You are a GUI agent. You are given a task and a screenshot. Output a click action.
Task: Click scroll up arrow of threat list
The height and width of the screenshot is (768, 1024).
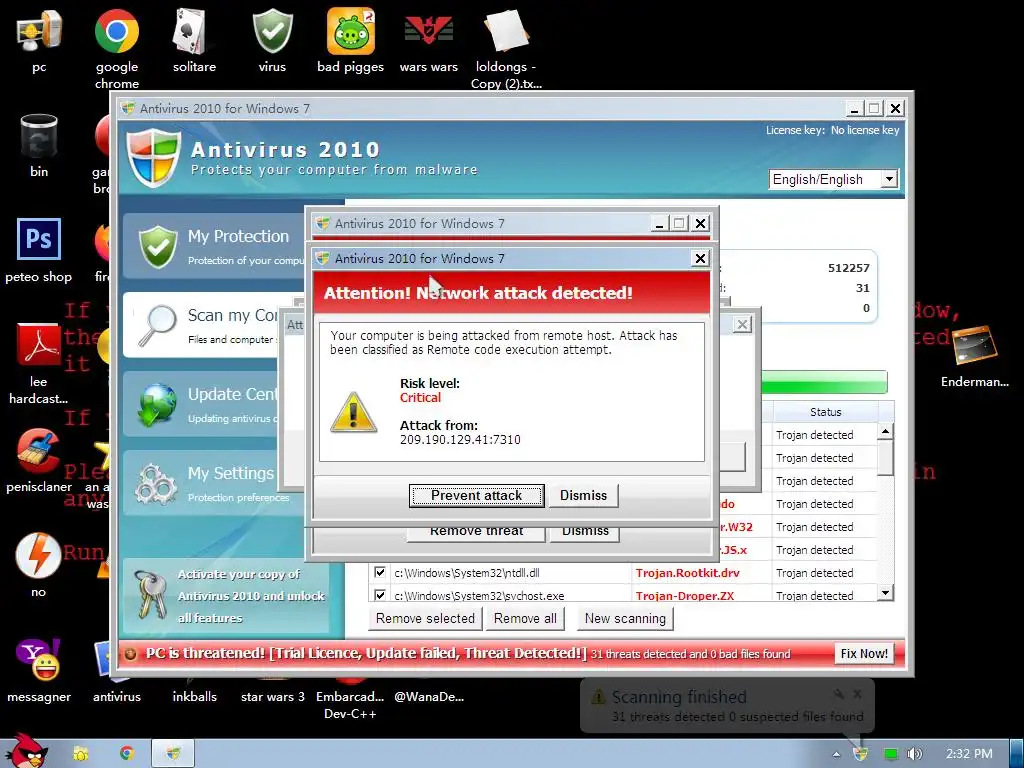tap(885, 432)
